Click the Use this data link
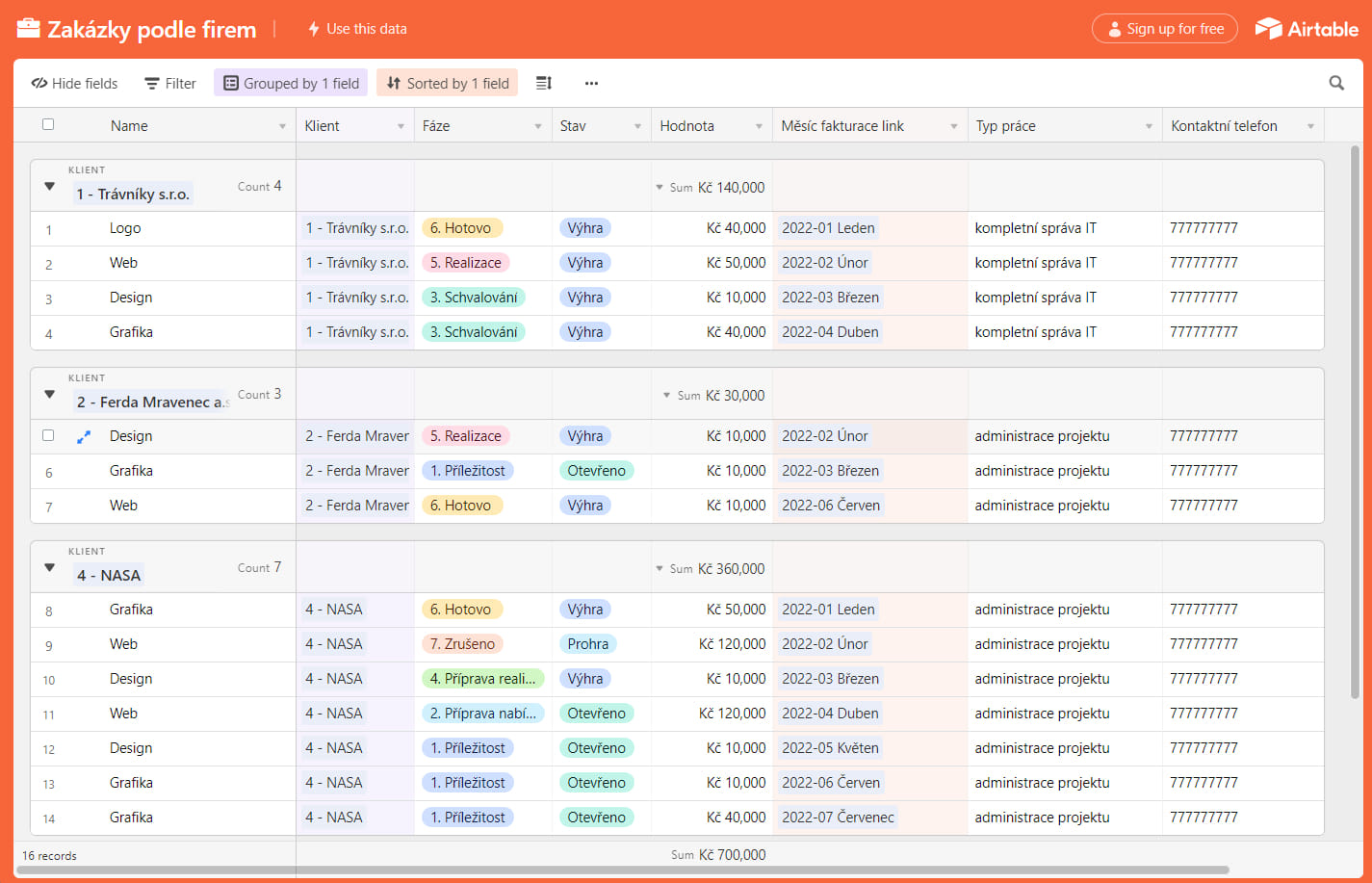This screenshot has width=1372, height=883. (x=356, y=29)
